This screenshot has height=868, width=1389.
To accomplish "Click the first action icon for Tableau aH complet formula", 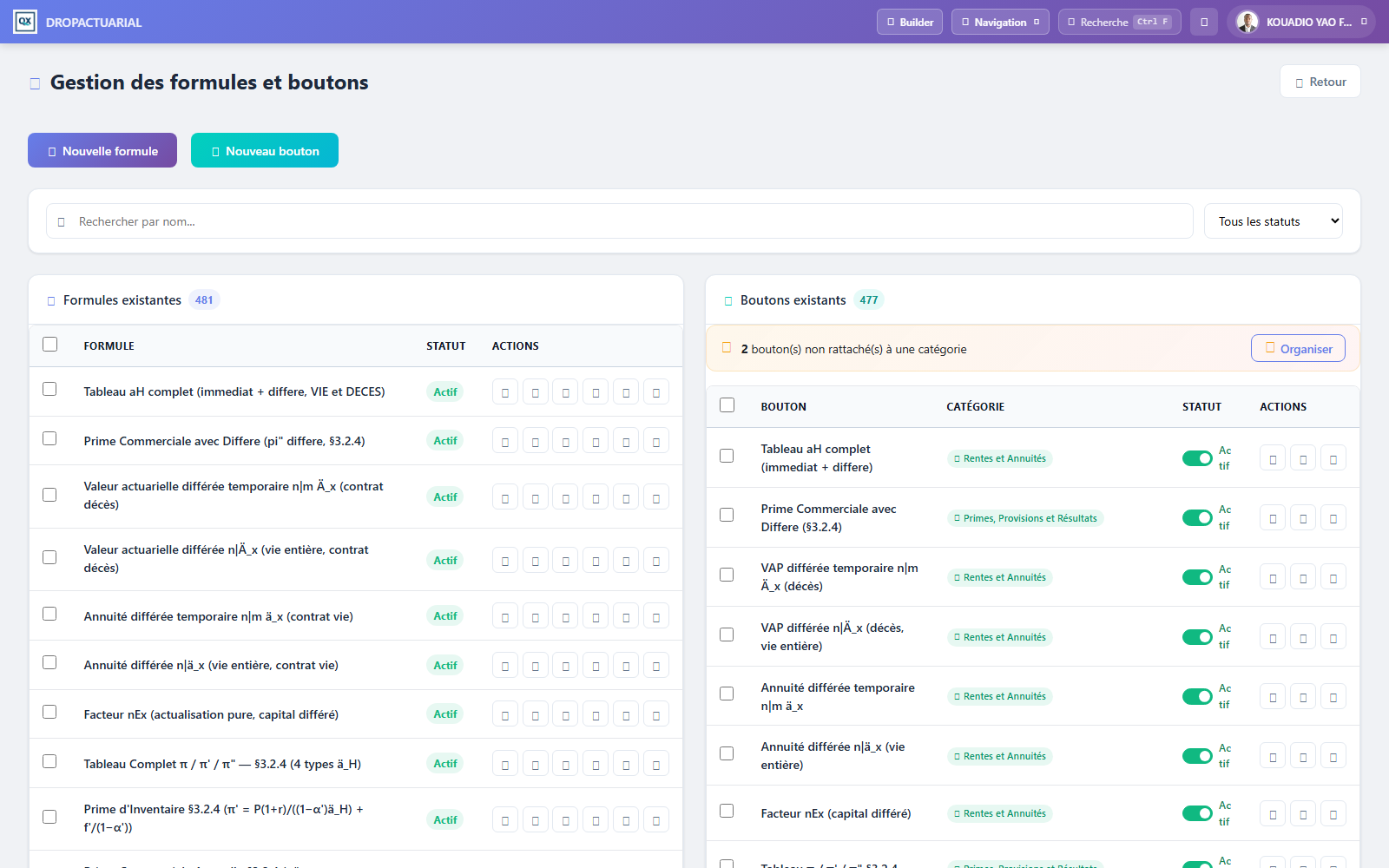I will (505, 392).
